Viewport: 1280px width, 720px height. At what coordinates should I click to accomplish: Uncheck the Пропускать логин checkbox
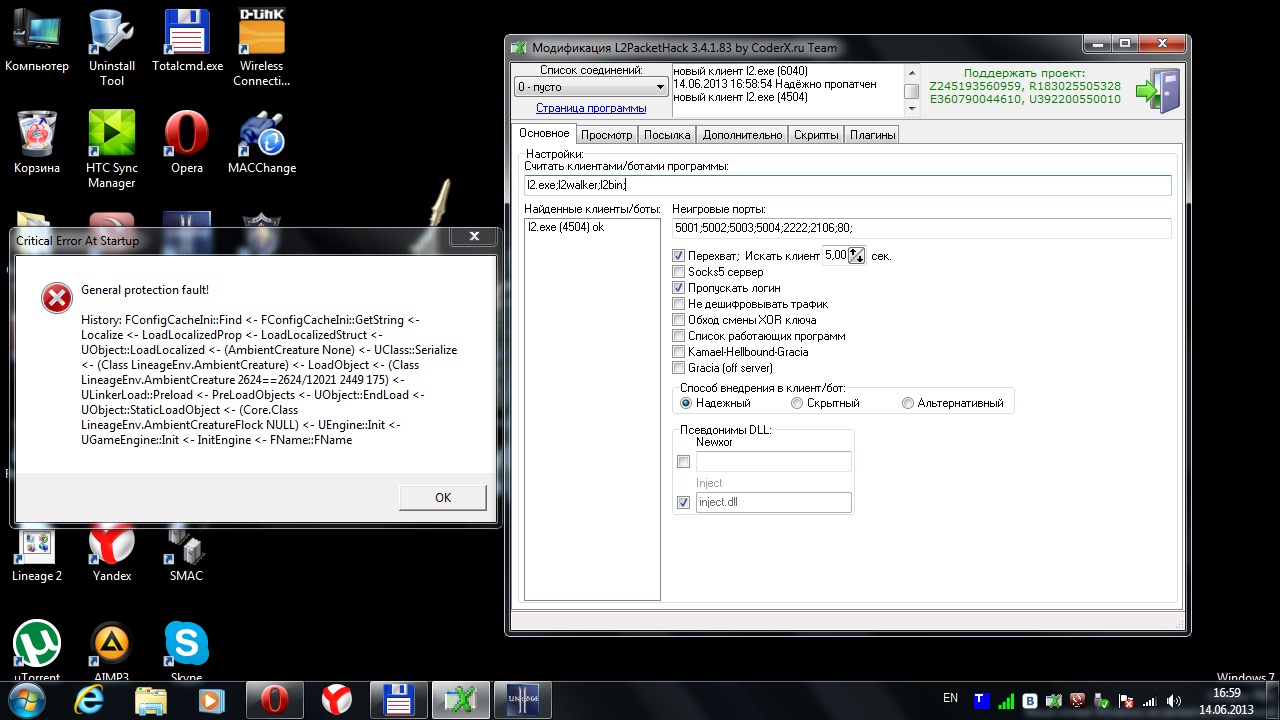tap(680, 288)
